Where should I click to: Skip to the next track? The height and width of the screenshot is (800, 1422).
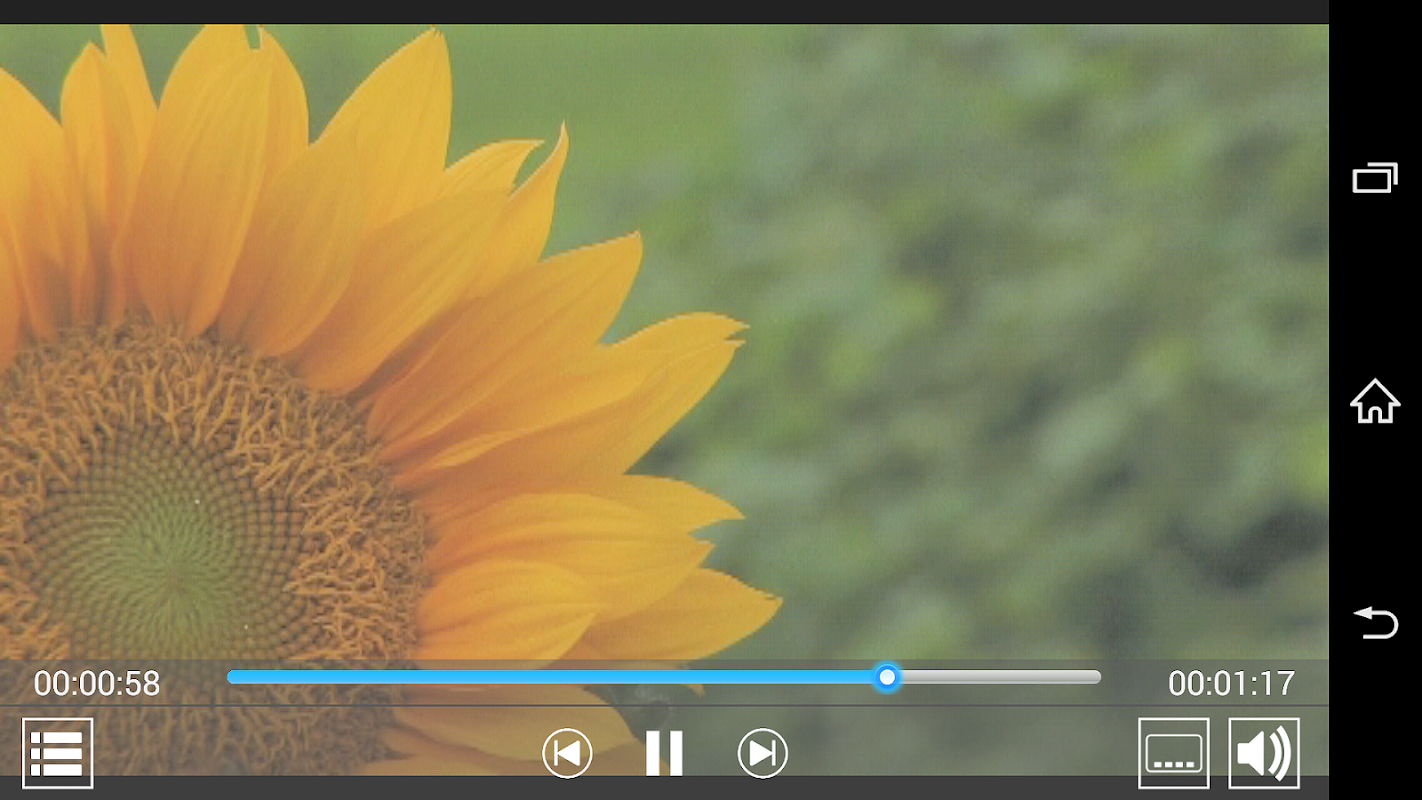point(763,753)
